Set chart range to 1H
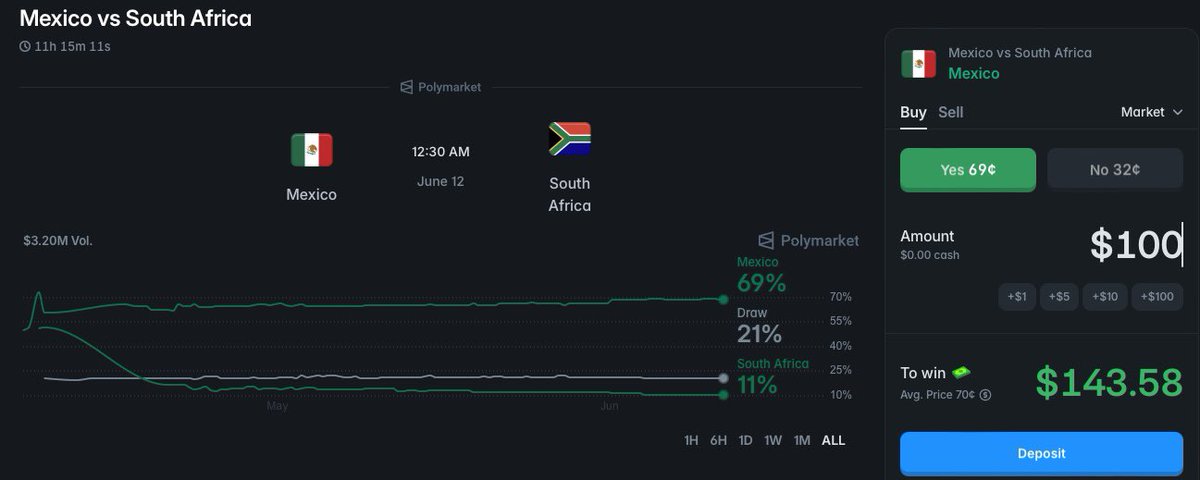1200x480 pixels. pos(691,440)
